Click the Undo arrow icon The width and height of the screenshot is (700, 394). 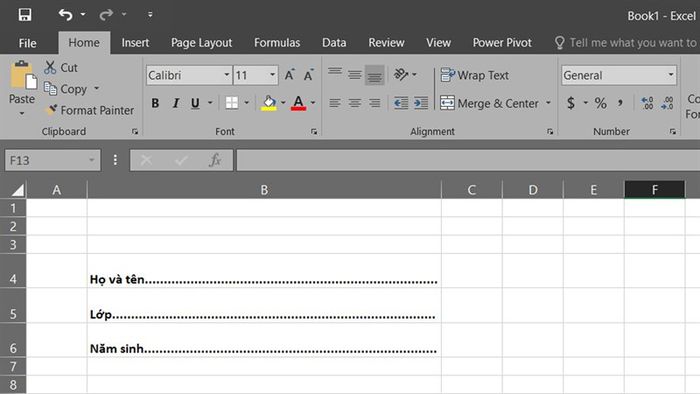(66, 15)
